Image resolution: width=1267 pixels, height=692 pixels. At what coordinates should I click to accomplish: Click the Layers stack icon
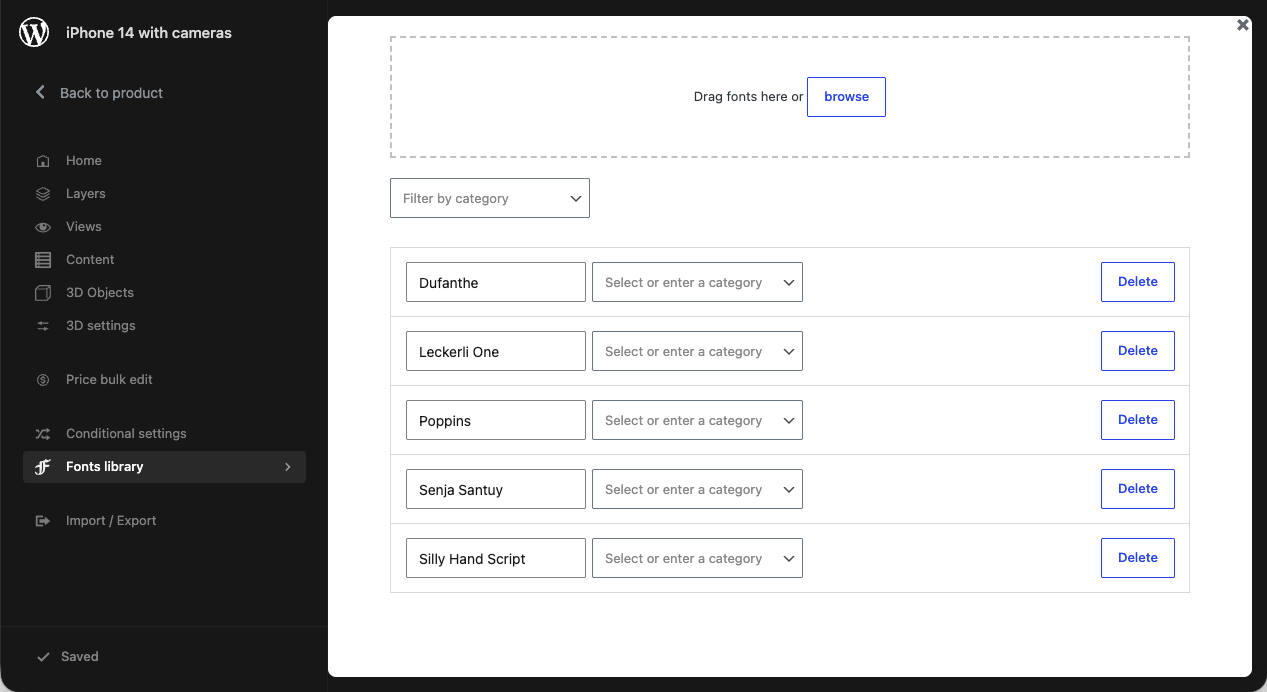pyautogui.click(x=43, y=194)
